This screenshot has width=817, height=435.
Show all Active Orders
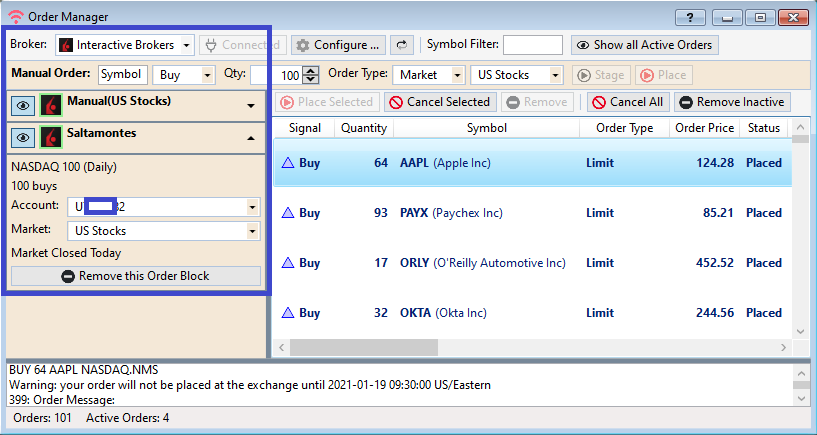pyautogui.click(x=645, y=45)
